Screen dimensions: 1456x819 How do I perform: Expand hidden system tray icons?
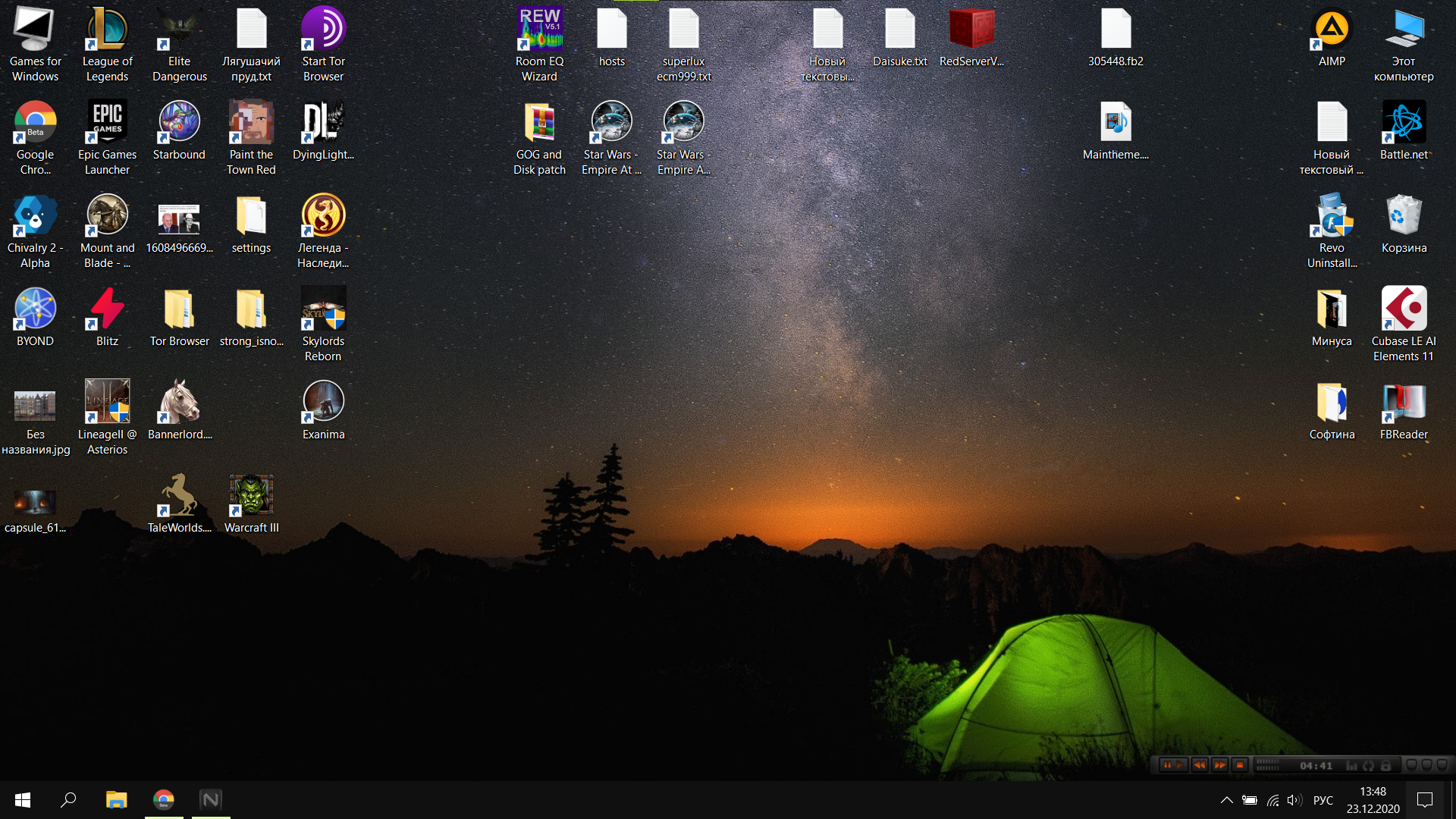point(1226,800)
